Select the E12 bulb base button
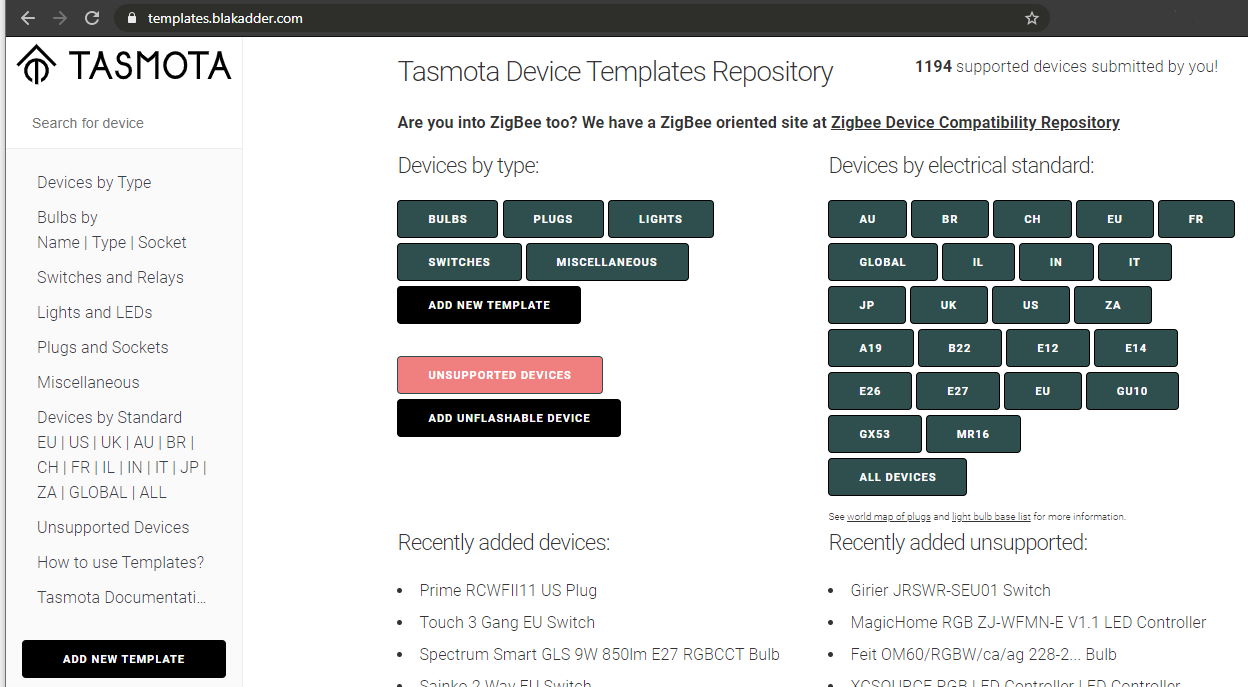1248x687 pixels. tap(1048, 348)
